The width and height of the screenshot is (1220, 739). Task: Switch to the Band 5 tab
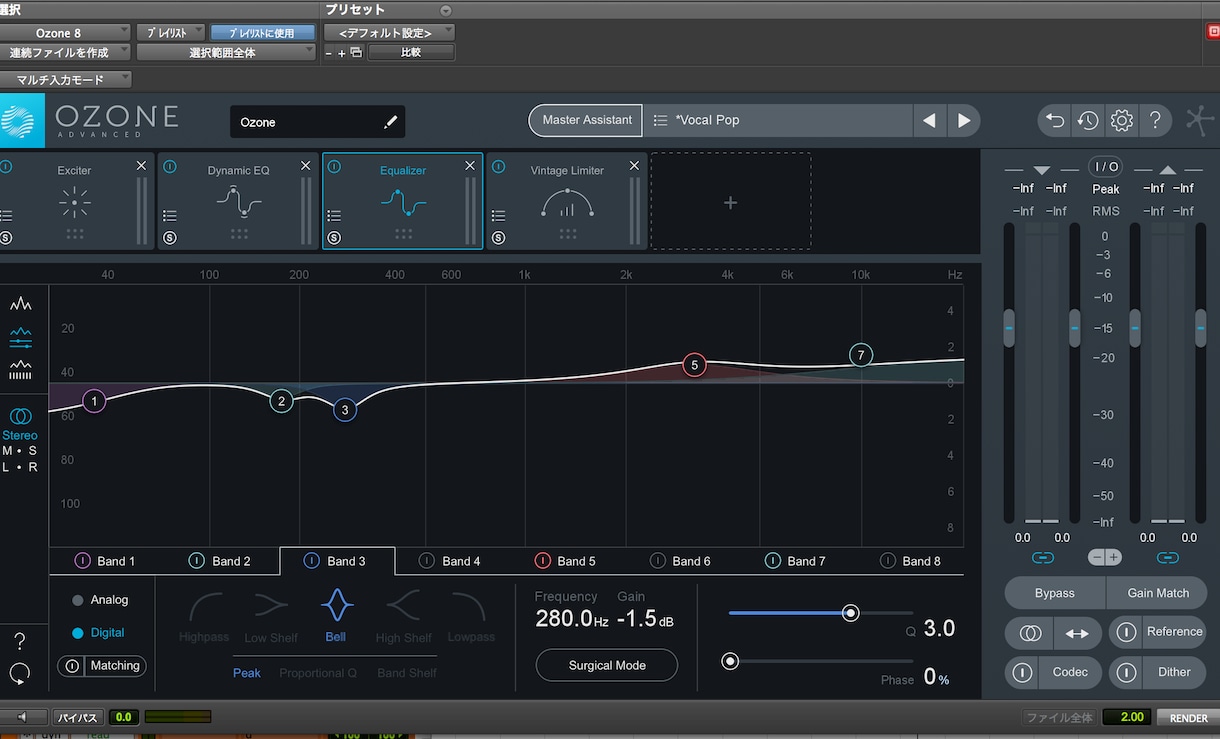point(566,561)
